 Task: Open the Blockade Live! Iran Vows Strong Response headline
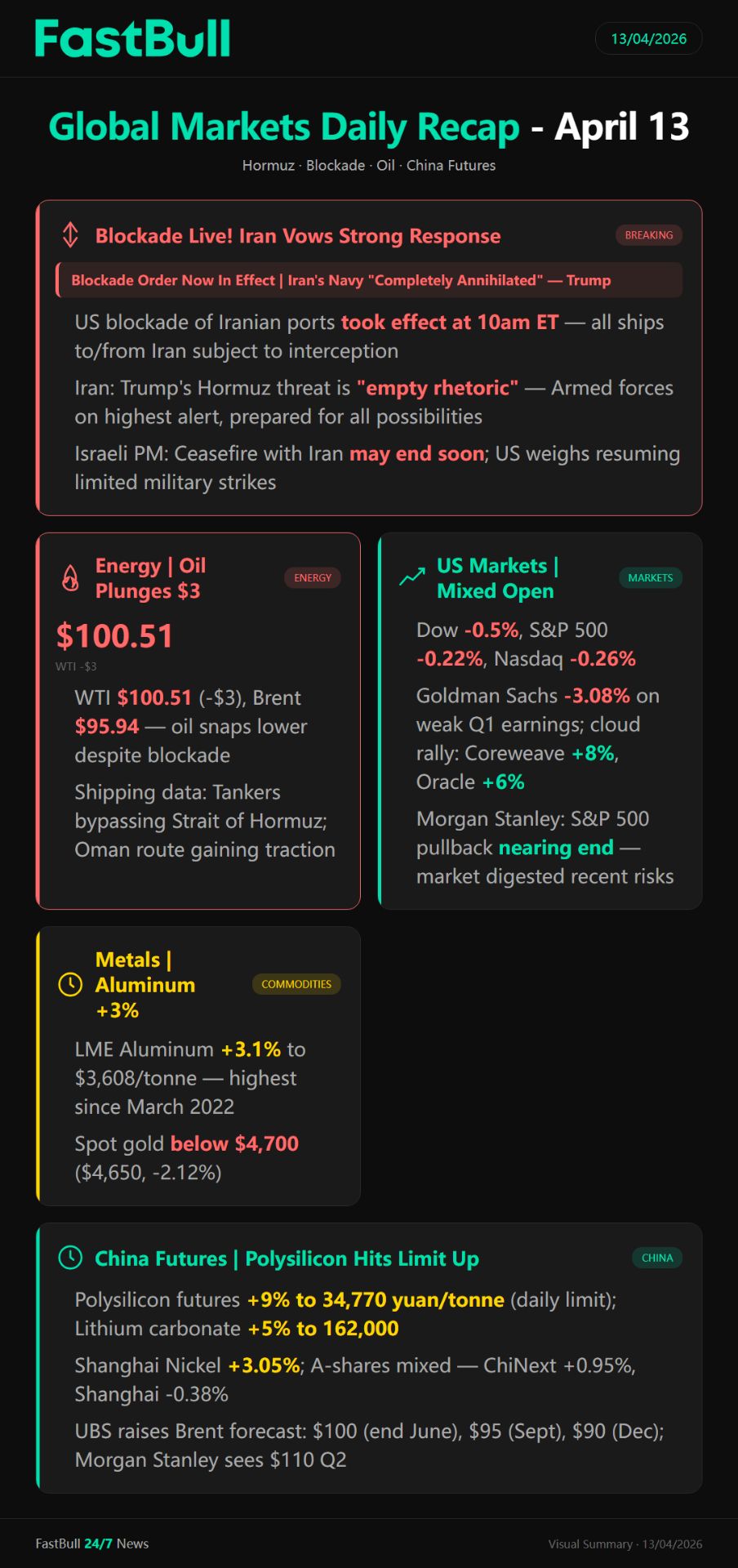click(x=298, y=236)
